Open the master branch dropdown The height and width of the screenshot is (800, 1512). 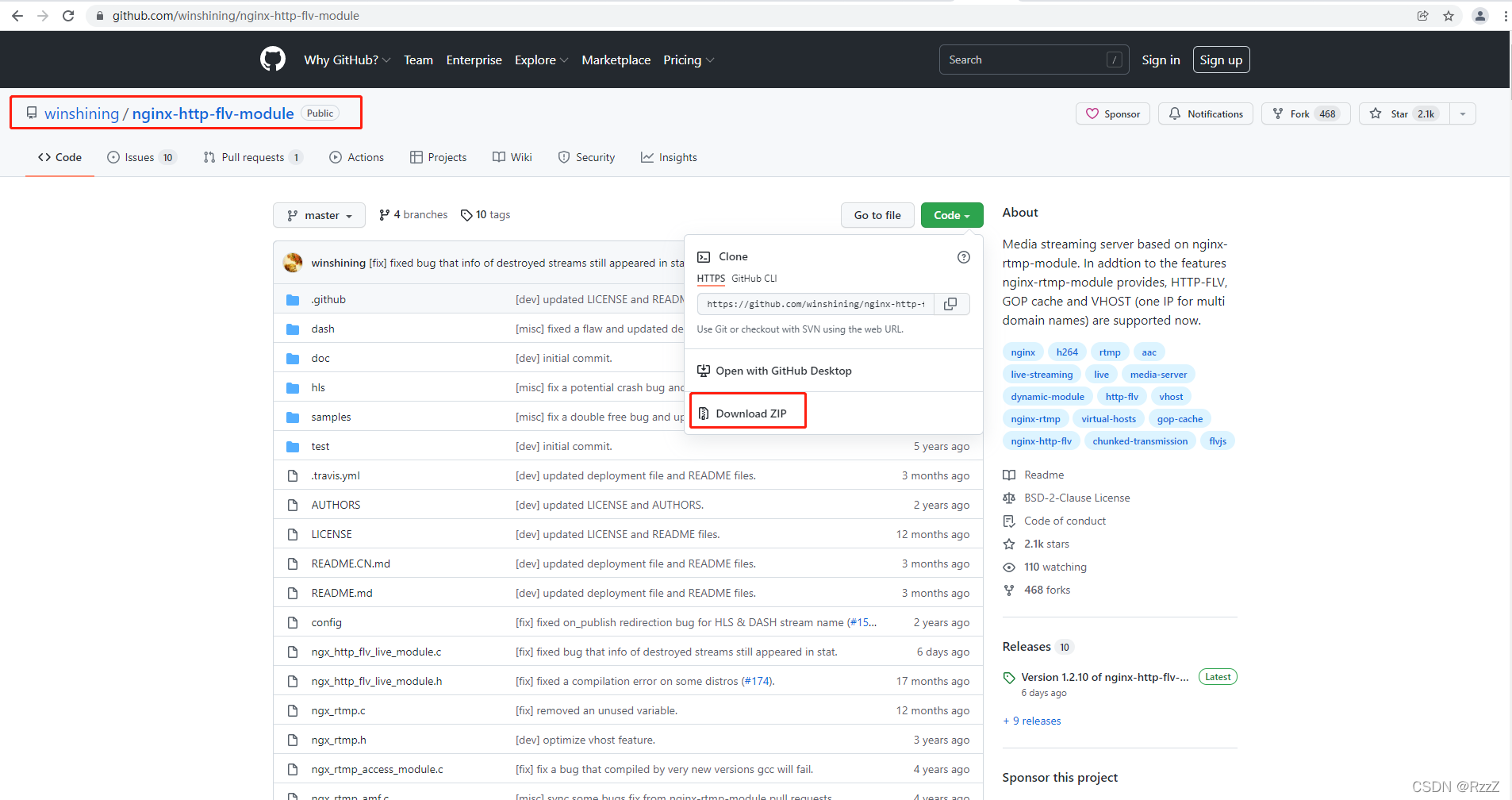click(319, 215)
